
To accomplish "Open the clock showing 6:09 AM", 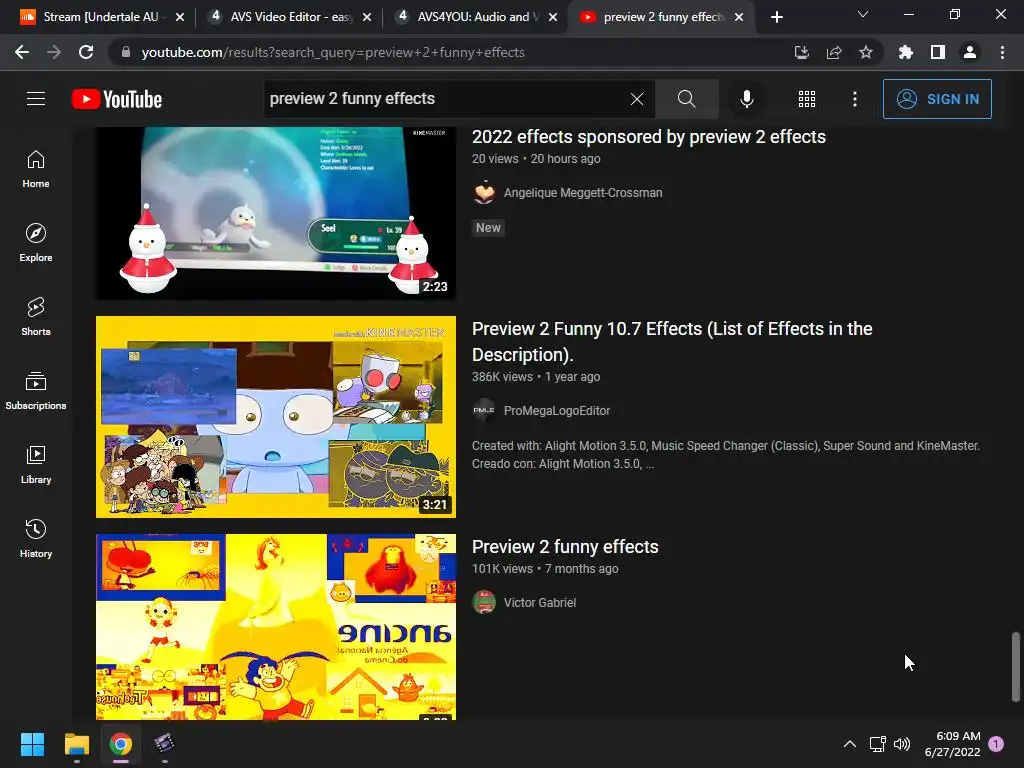I will click(952, 744).
